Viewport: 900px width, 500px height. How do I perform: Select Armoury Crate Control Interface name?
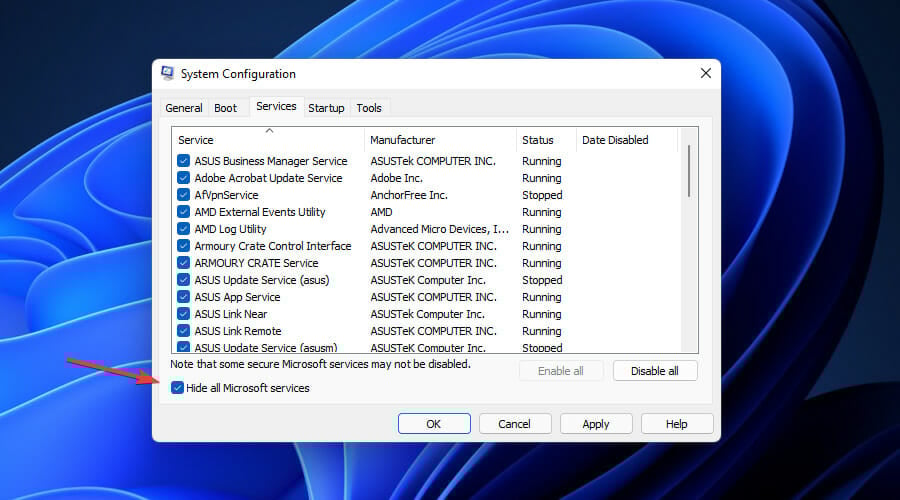(273, 246)
